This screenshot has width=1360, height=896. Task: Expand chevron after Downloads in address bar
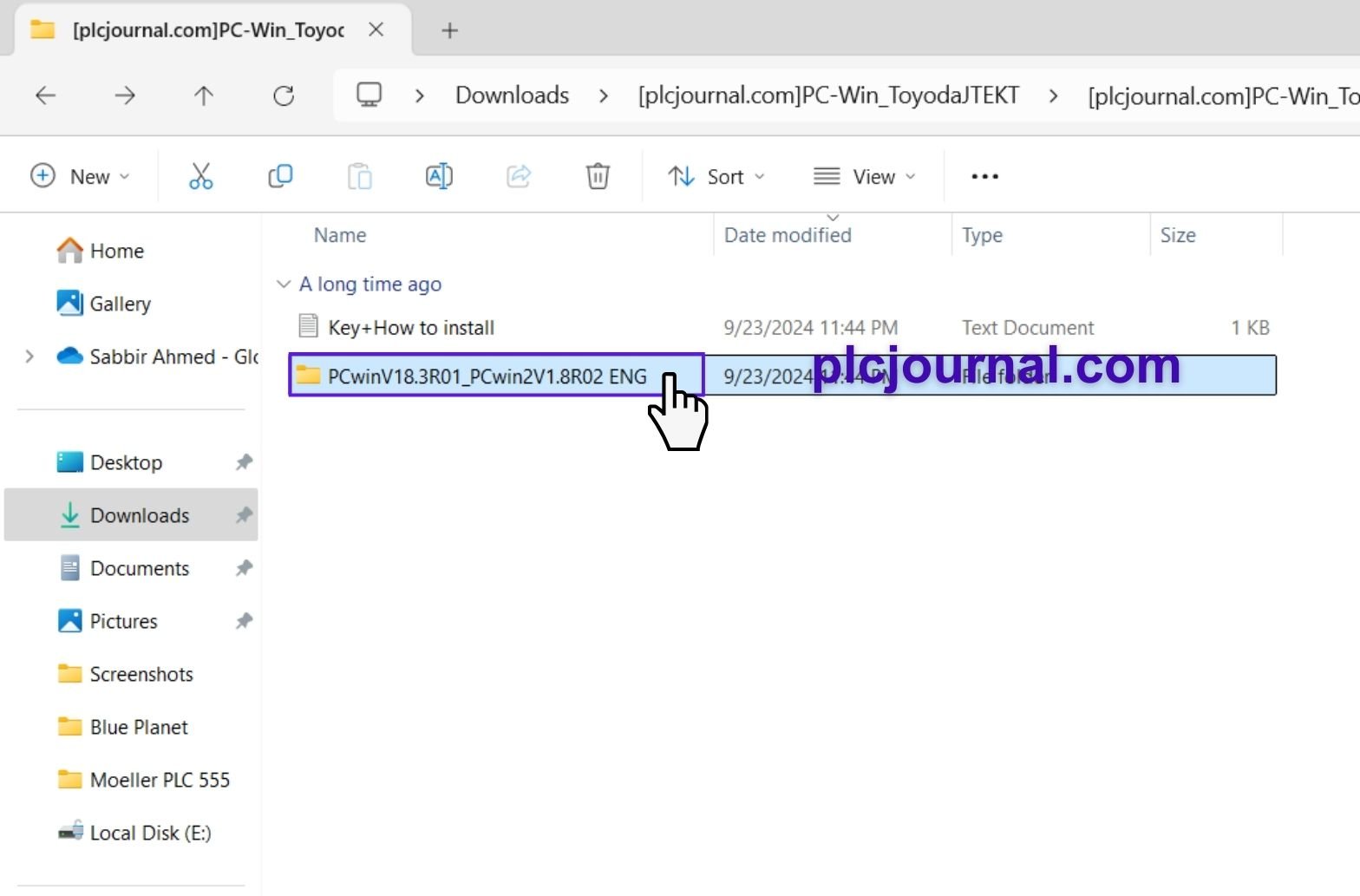tap(604, 95)
